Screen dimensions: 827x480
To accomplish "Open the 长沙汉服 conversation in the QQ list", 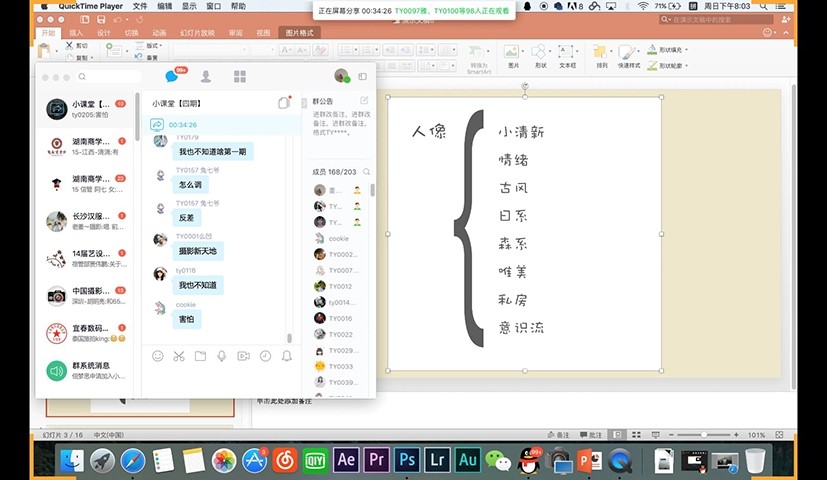I will pos(86,221).
